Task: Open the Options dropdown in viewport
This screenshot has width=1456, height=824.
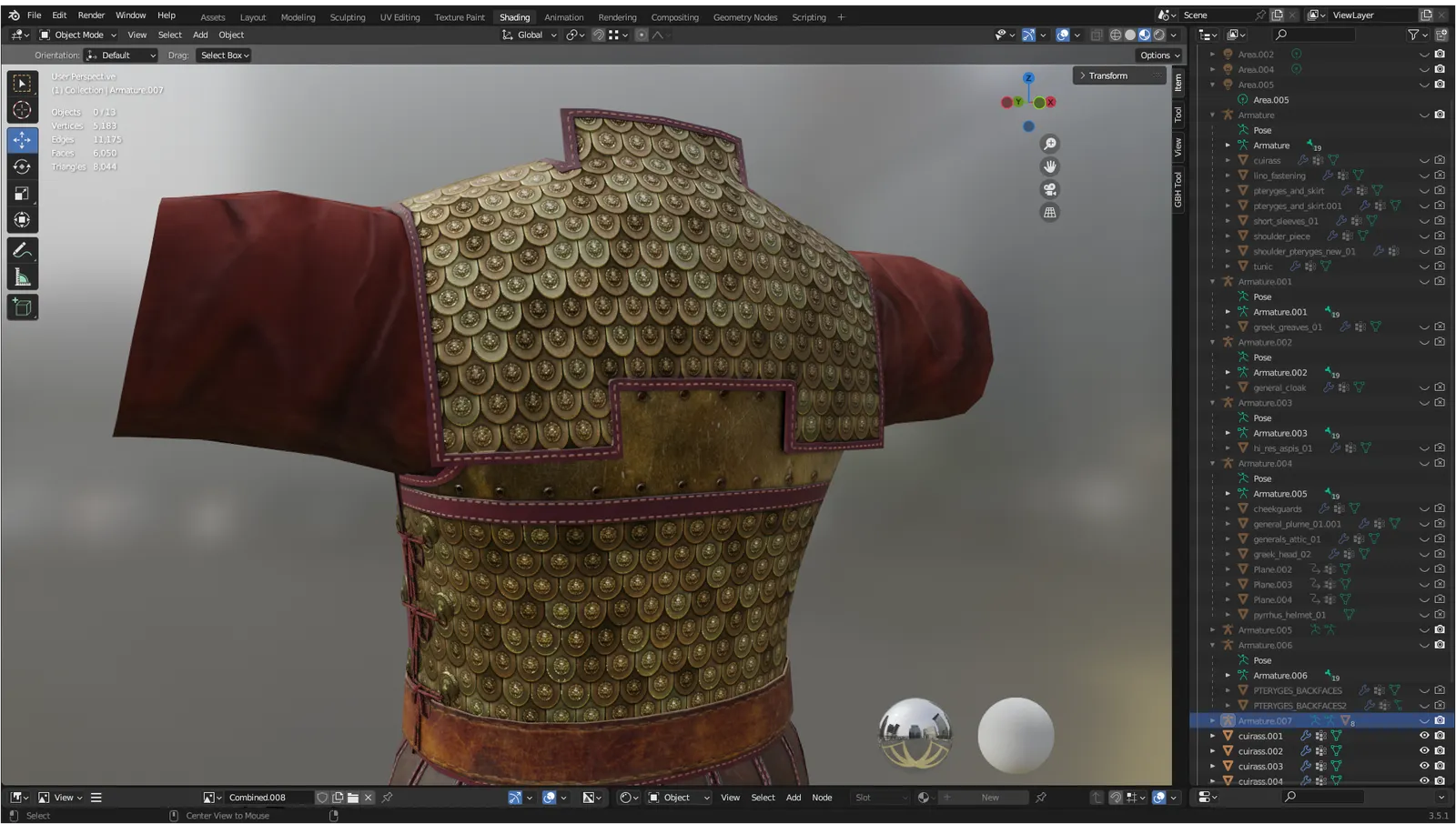Action: (x=1159, y=55)
